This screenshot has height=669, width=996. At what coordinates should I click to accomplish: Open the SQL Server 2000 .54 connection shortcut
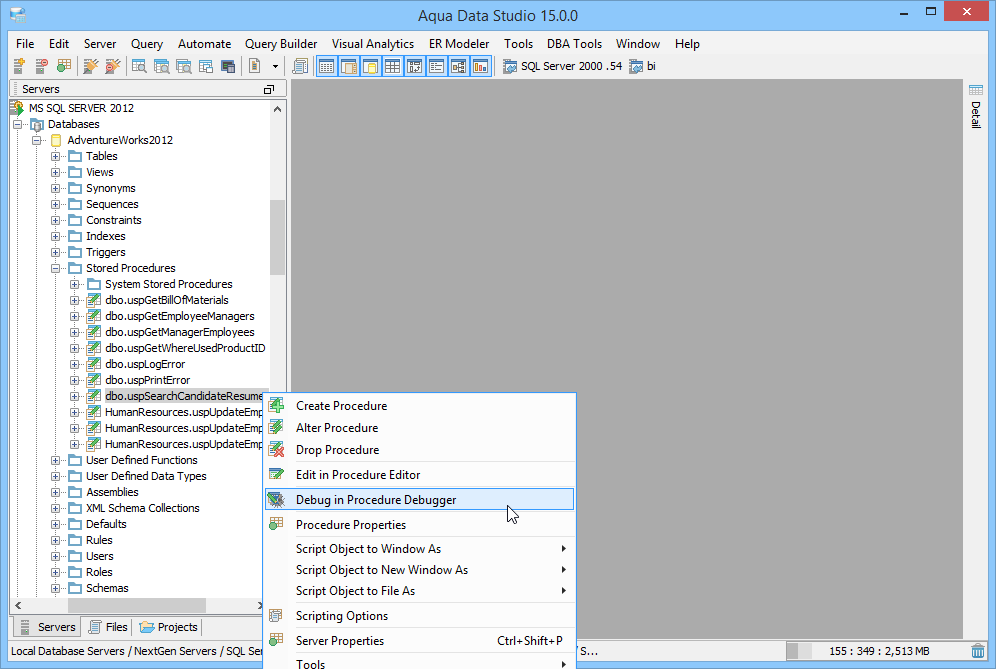point(563,66)
